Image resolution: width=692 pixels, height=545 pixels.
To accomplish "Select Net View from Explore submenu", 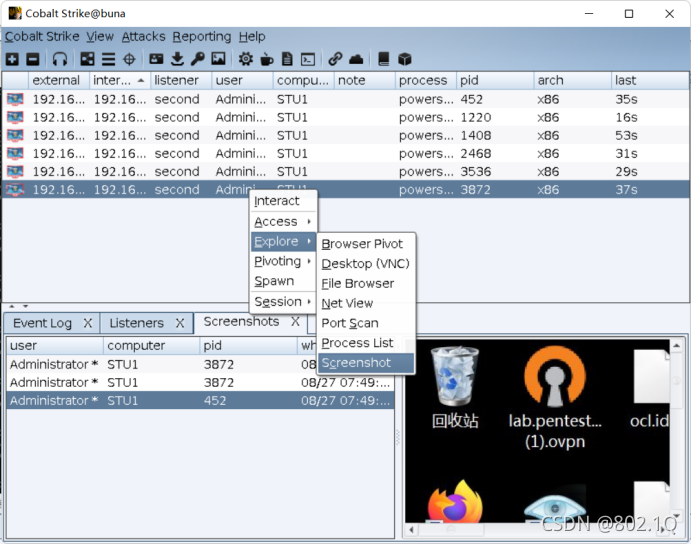I will pos(366,304).
